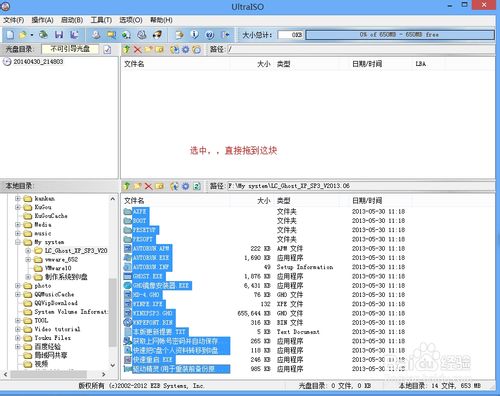Open the 帮助(H) menu
The height and width of the screenshot is (396, 500).
click(x=161, y=20)
